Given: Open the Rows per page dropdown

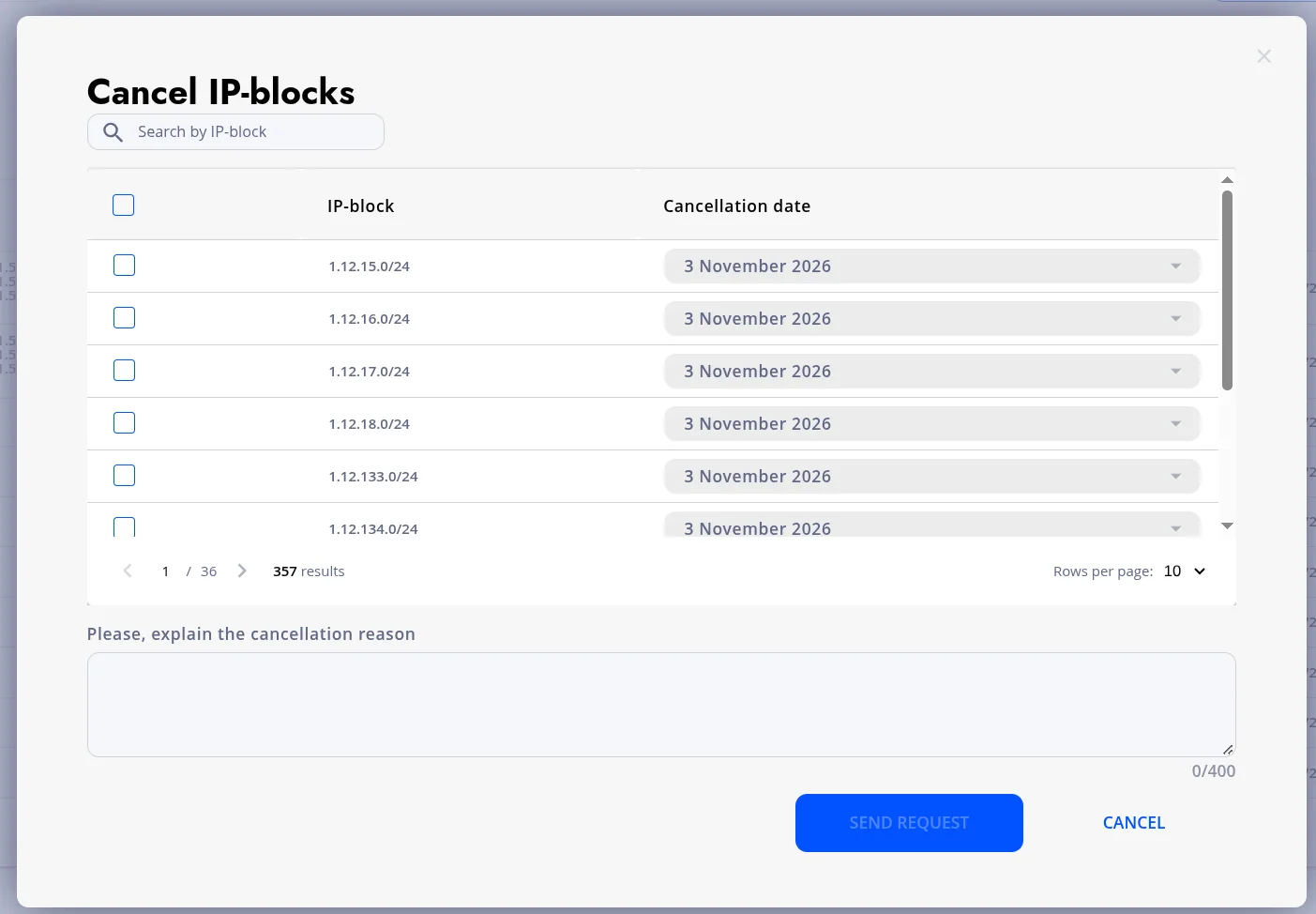Looking at the screenshot, I should 1184,571.
